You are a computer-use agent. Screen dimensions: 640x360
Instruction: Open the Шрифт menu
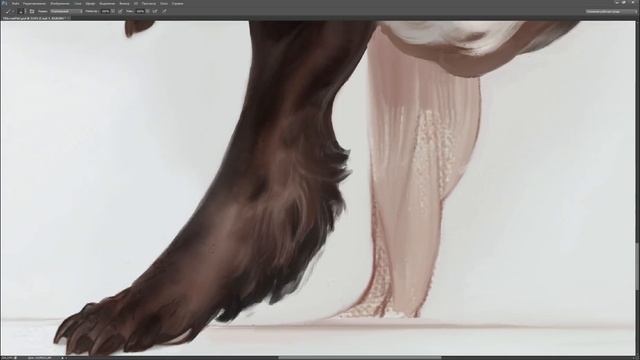(90, 4)
